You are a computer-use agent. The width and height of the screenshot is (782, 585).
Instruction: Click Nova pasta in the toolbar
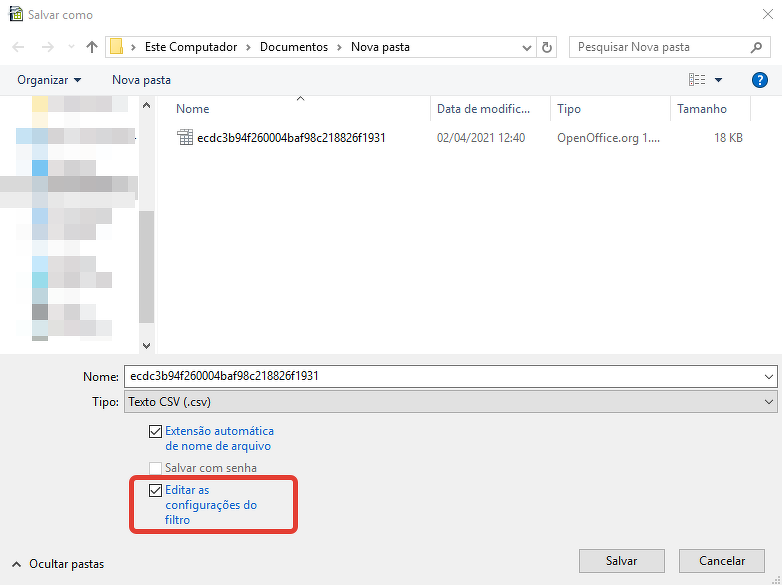[141, 80]
